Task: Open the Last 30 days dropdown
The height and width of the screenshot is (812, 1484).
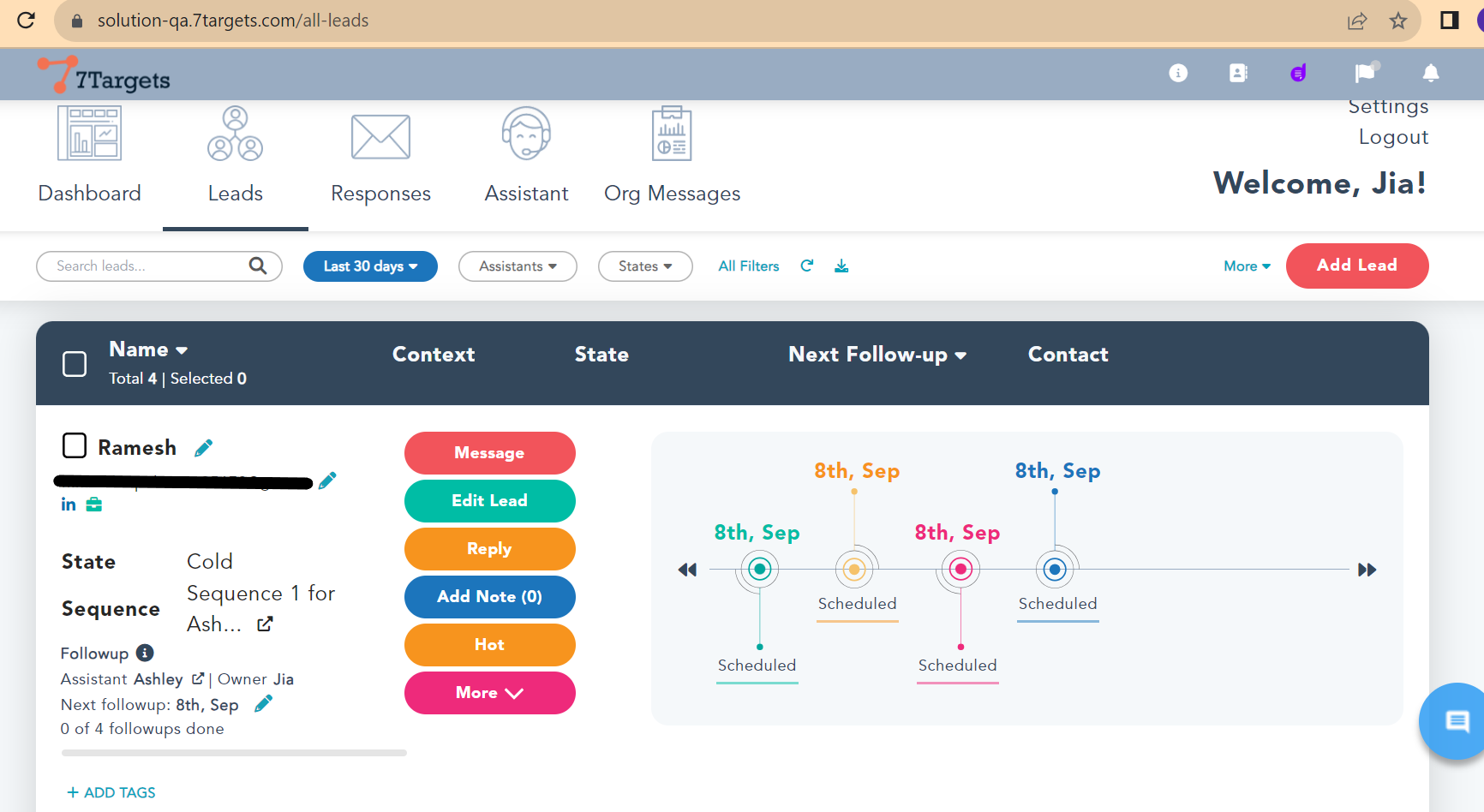Action: 370,266
